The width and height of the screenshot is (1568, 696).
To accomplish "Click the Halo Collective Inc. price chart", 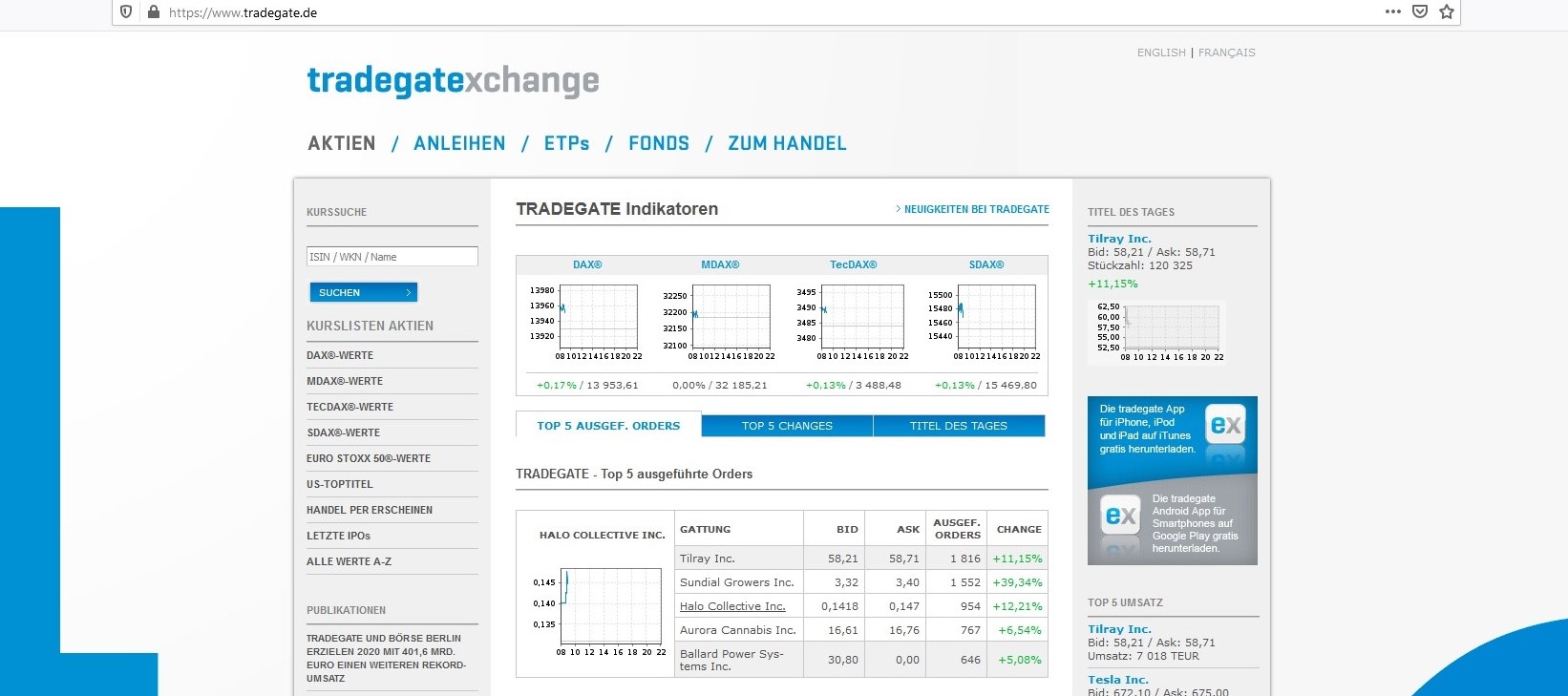I will coord(599,610).
